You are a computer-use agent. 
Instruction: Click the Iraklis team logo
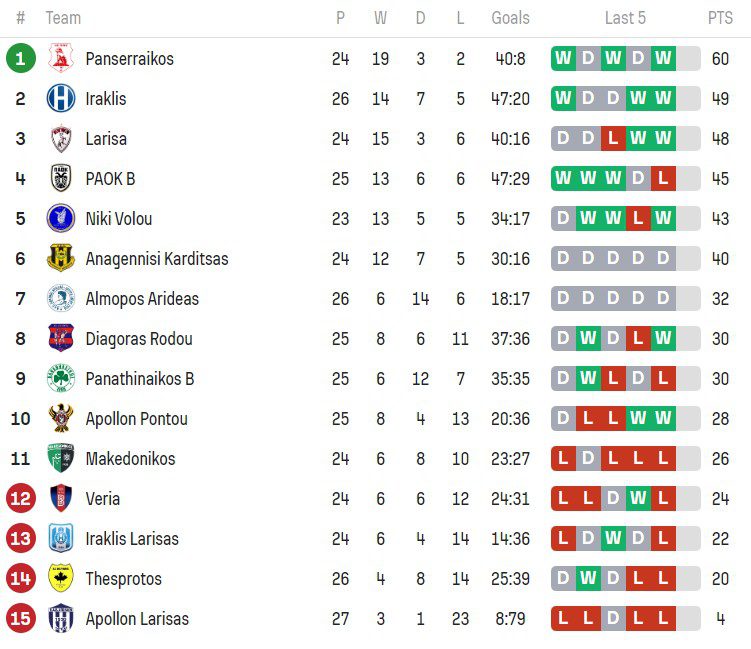[61, 99]
